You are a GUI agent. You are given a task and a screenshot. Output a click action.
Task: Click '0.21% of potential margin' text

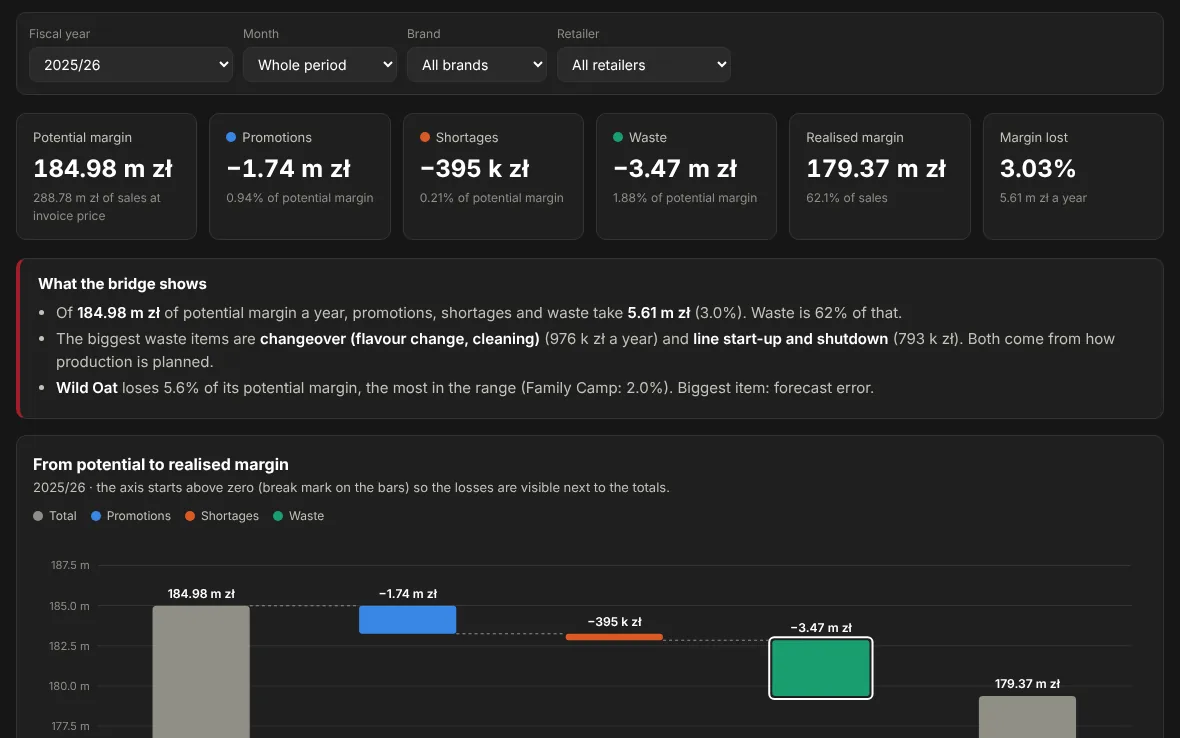coord(491,198)
